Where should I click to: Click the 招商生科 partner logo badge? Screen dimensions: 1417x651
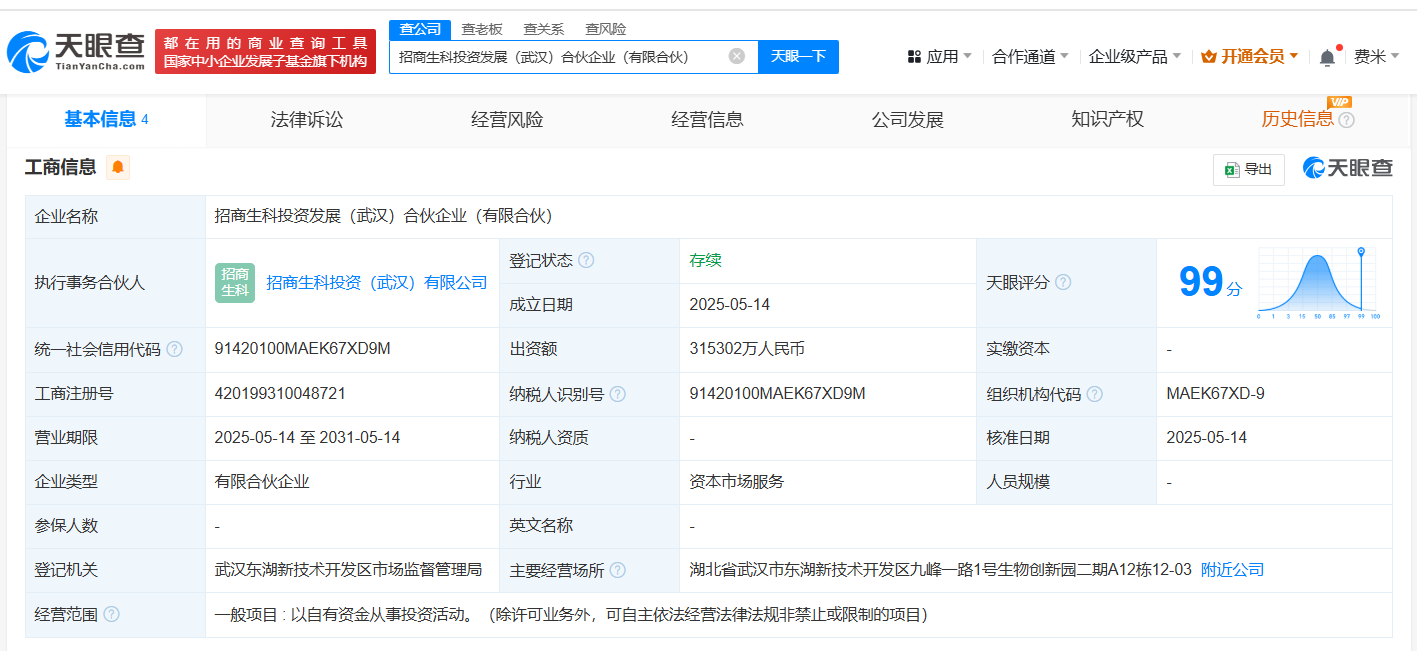[x=235, y=282]
